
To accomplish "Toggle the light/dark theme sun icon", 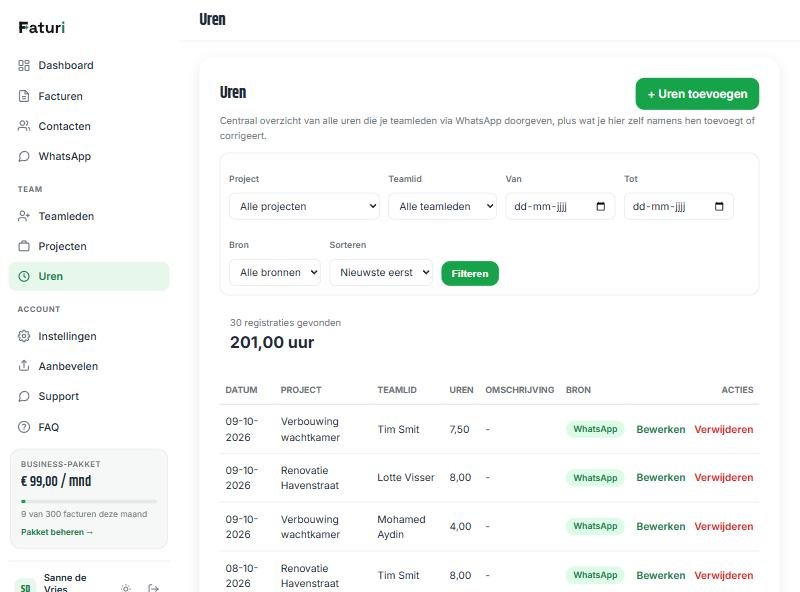I will 126,588.
